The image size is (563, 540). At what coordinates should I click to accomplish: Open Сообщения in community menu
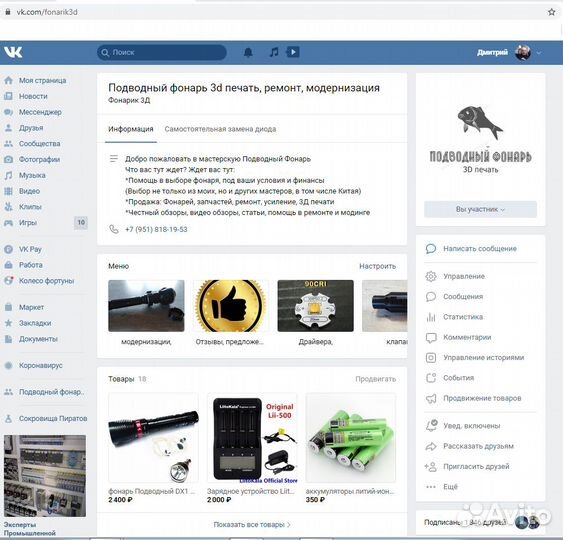pos(454,297)
